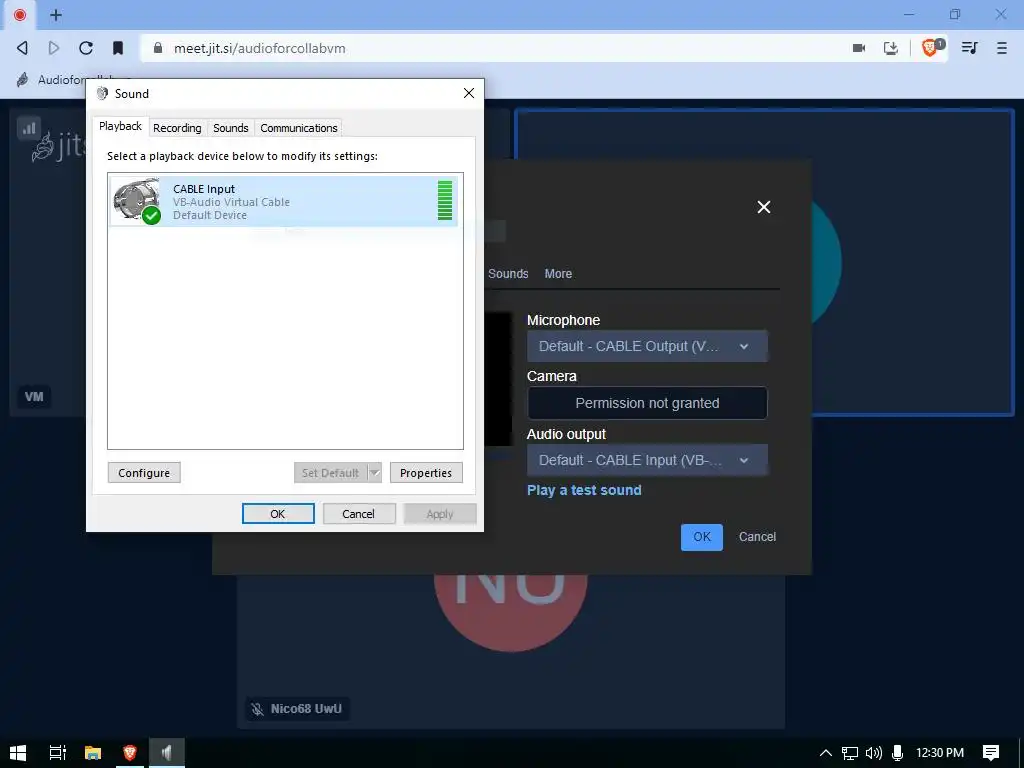Open the More tab in Jitsi settings
The height and width of the screenshot is (768, 1024).
pyautogui.click(x=558, y=274)
